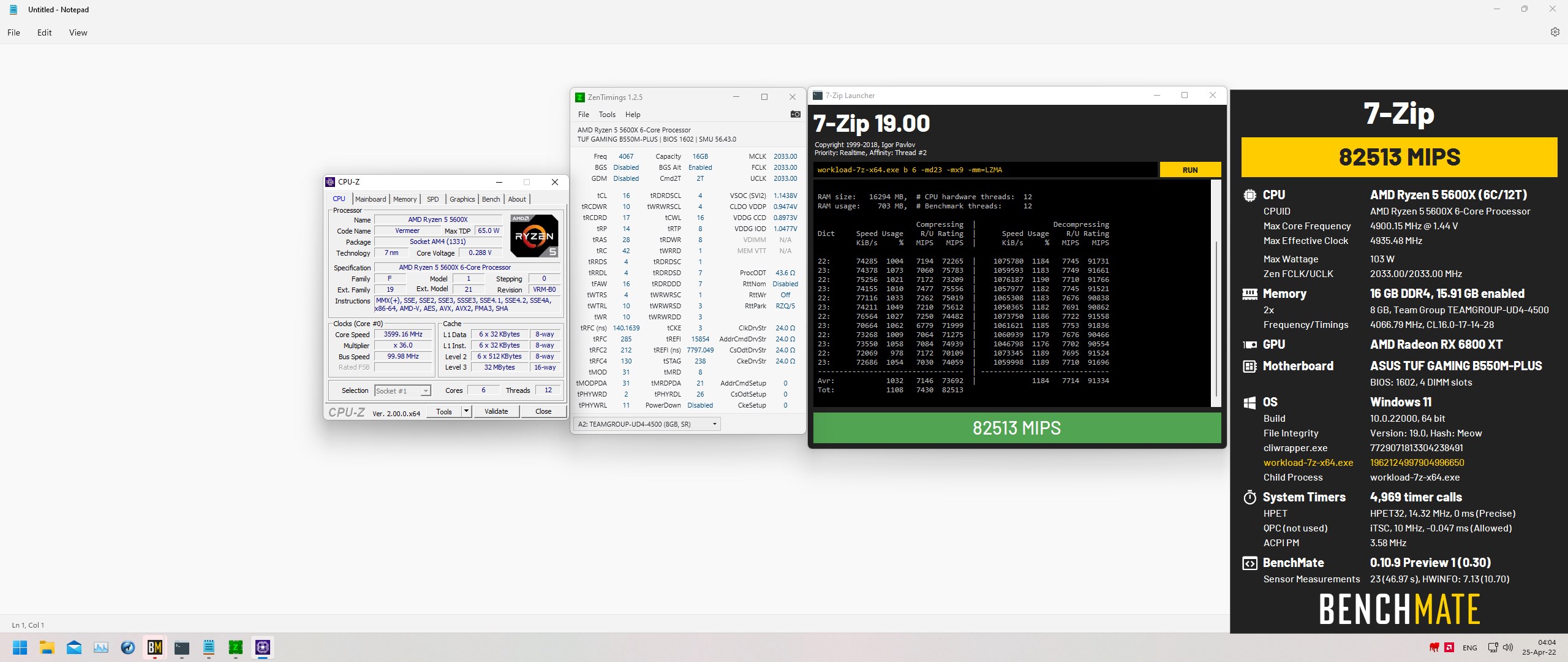Click the ENG language indicator

(x=1469, y=648)
